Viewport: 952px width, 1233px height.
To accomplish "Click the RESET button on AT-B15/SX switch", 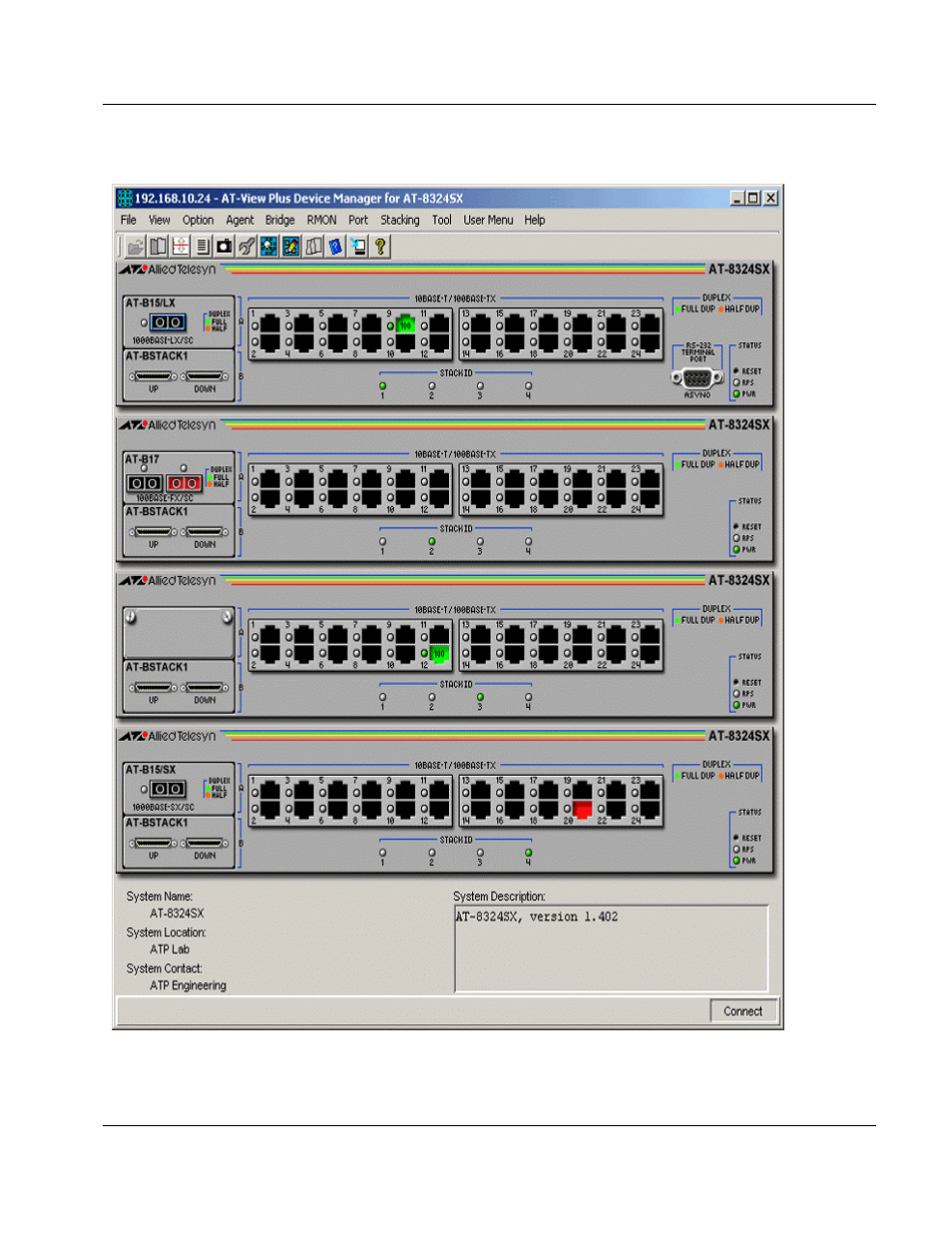I will pyautogui.click(x=736, y=839).
